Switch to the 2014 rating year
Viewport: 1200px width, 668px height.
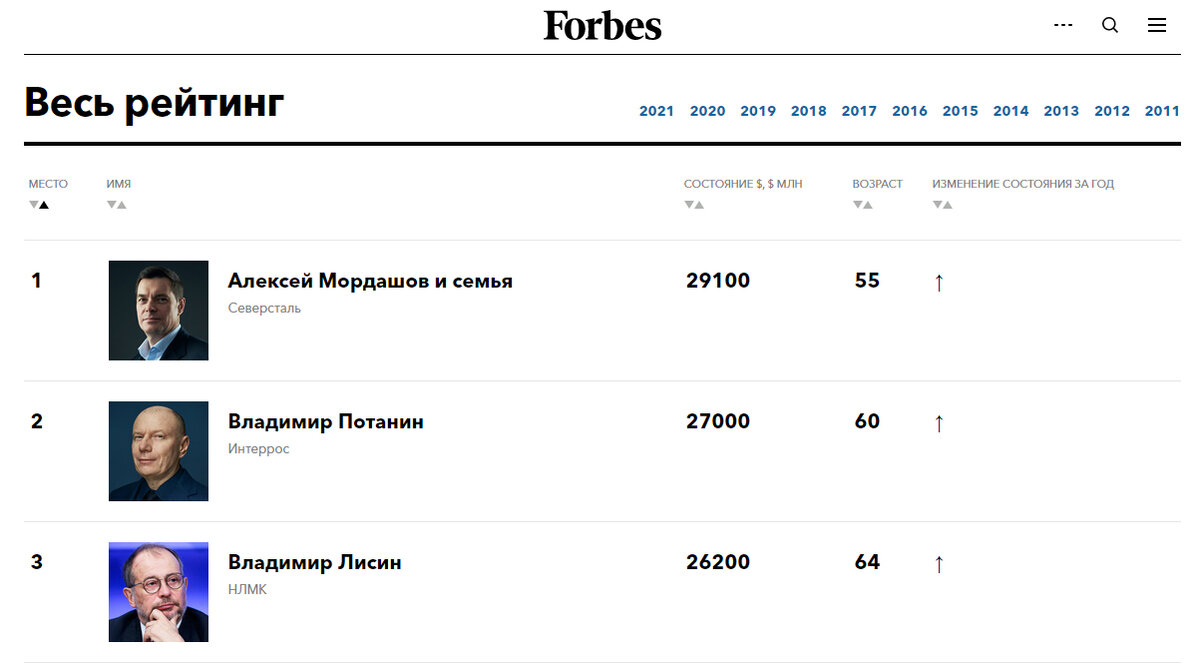[1011, 111]
